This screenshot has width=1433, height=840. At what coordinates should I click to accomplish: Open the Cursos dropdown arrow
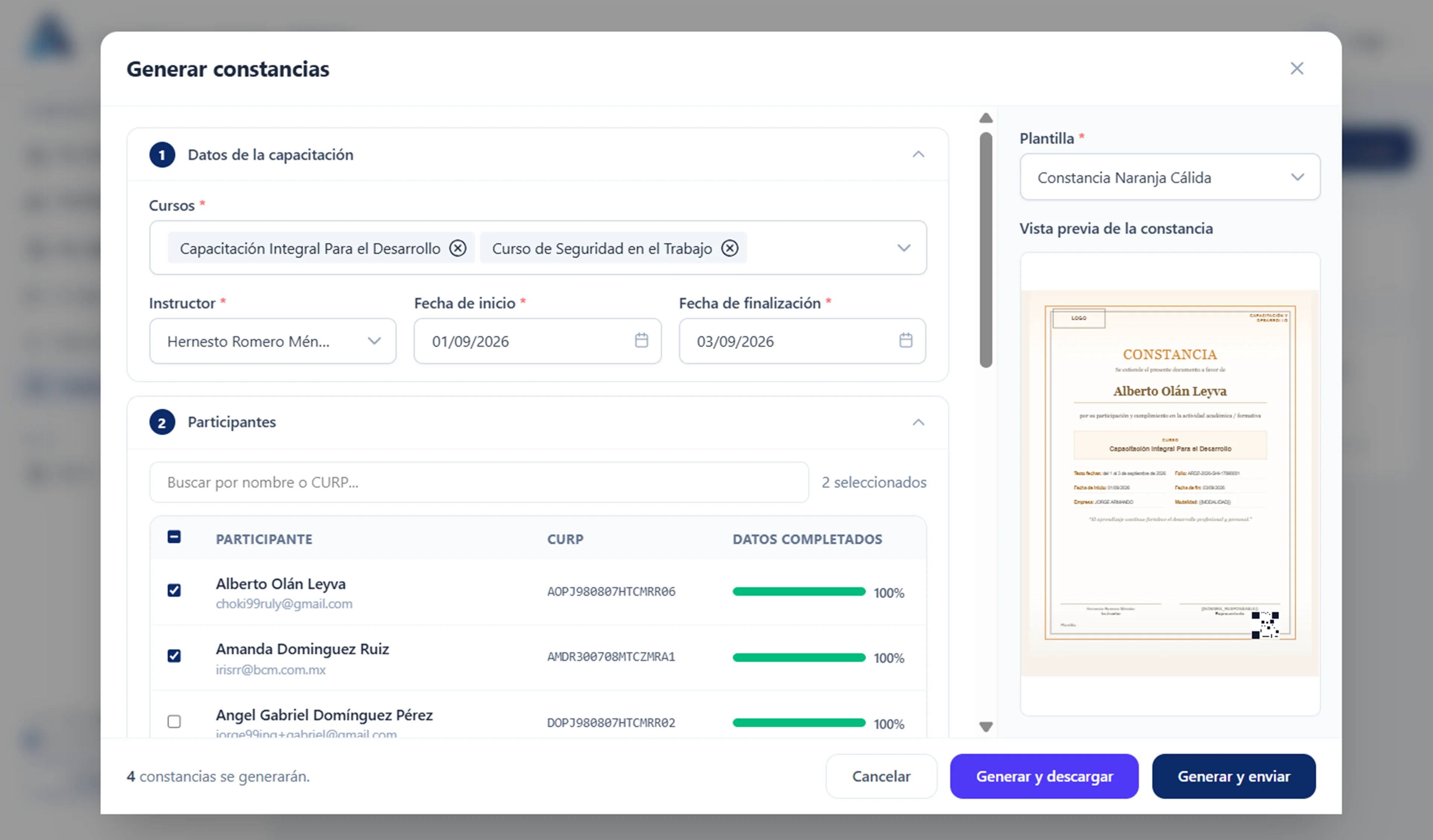[x=904, y=248]
